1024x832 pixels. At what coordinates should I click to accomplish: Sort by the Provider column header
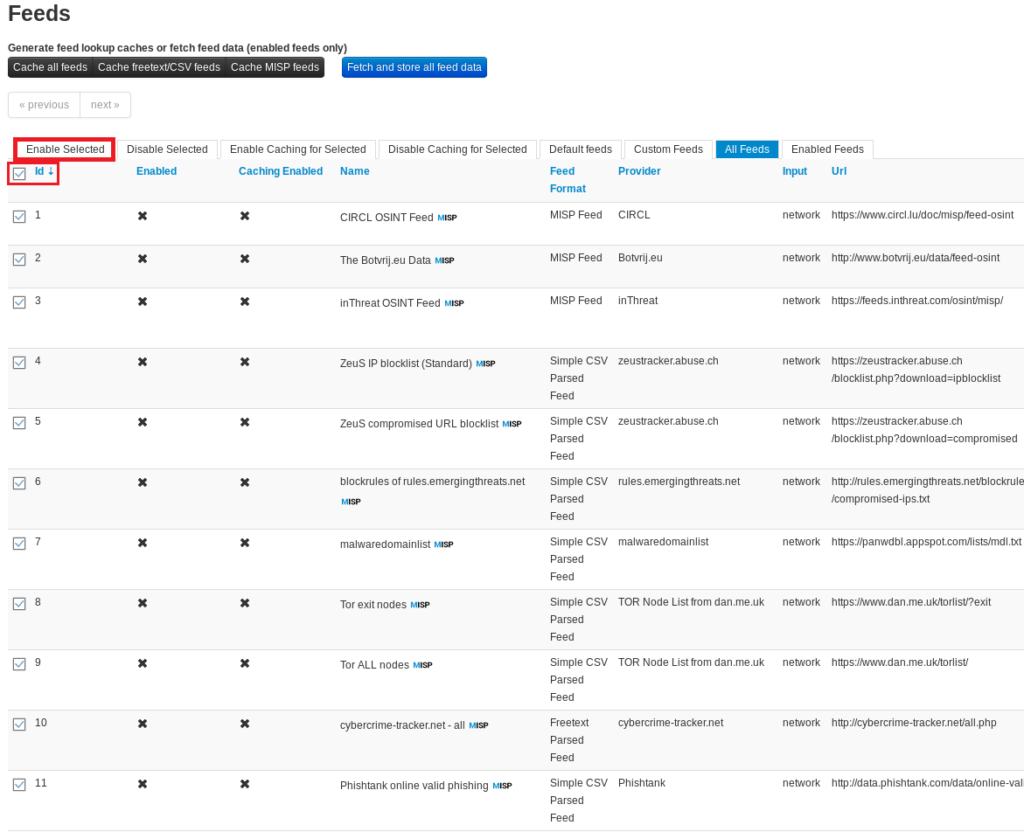639,171
